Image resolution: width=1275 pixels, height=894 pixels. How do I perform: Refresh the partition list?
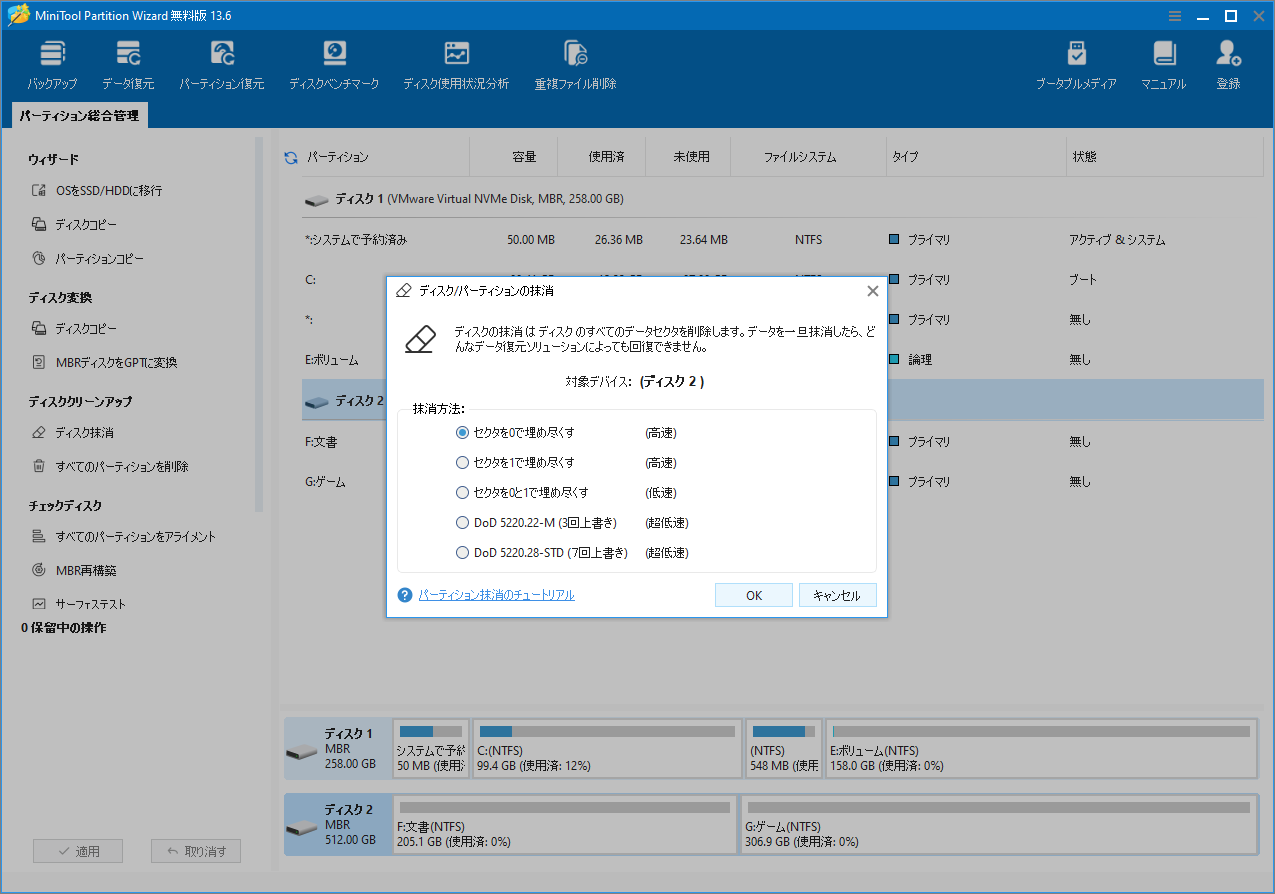291,156
